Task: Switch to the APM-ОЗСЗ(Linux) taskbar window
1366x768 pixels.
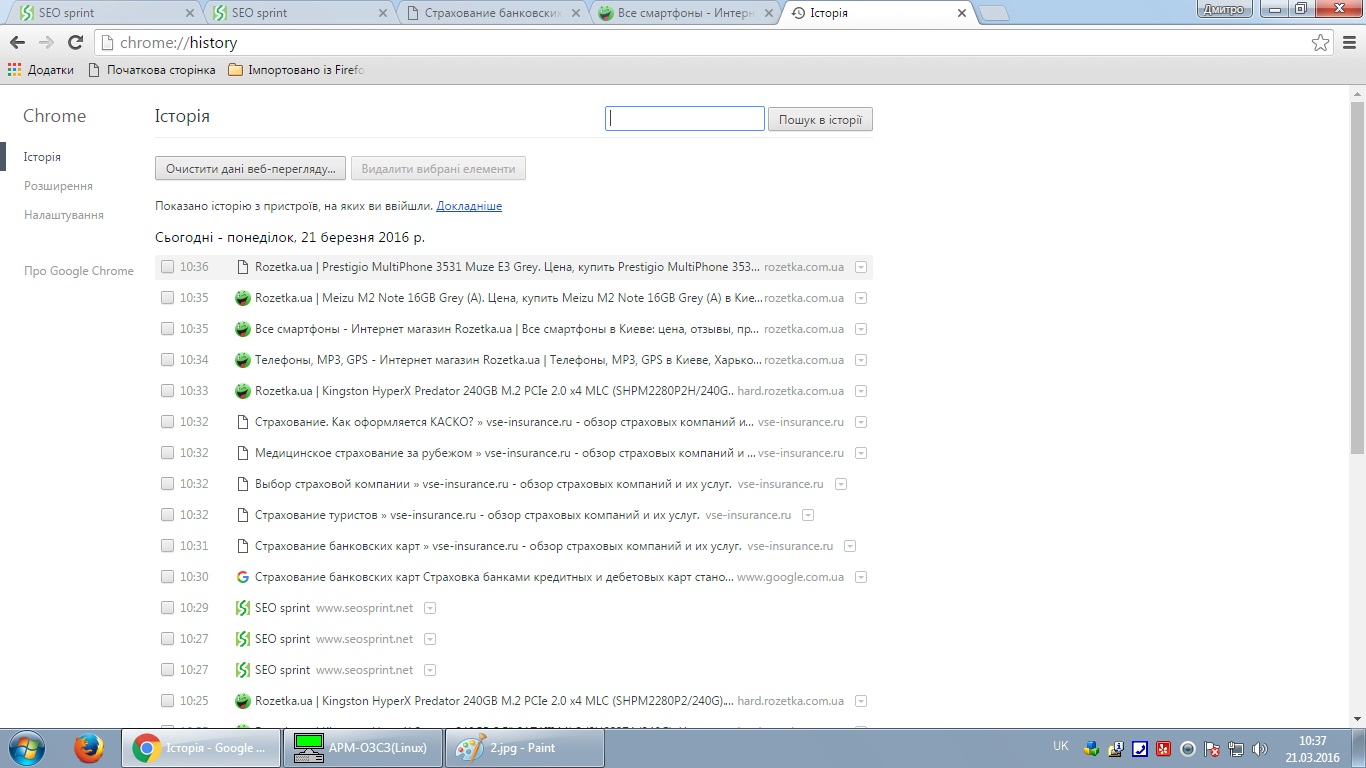Action: click(x=363, y=748)
